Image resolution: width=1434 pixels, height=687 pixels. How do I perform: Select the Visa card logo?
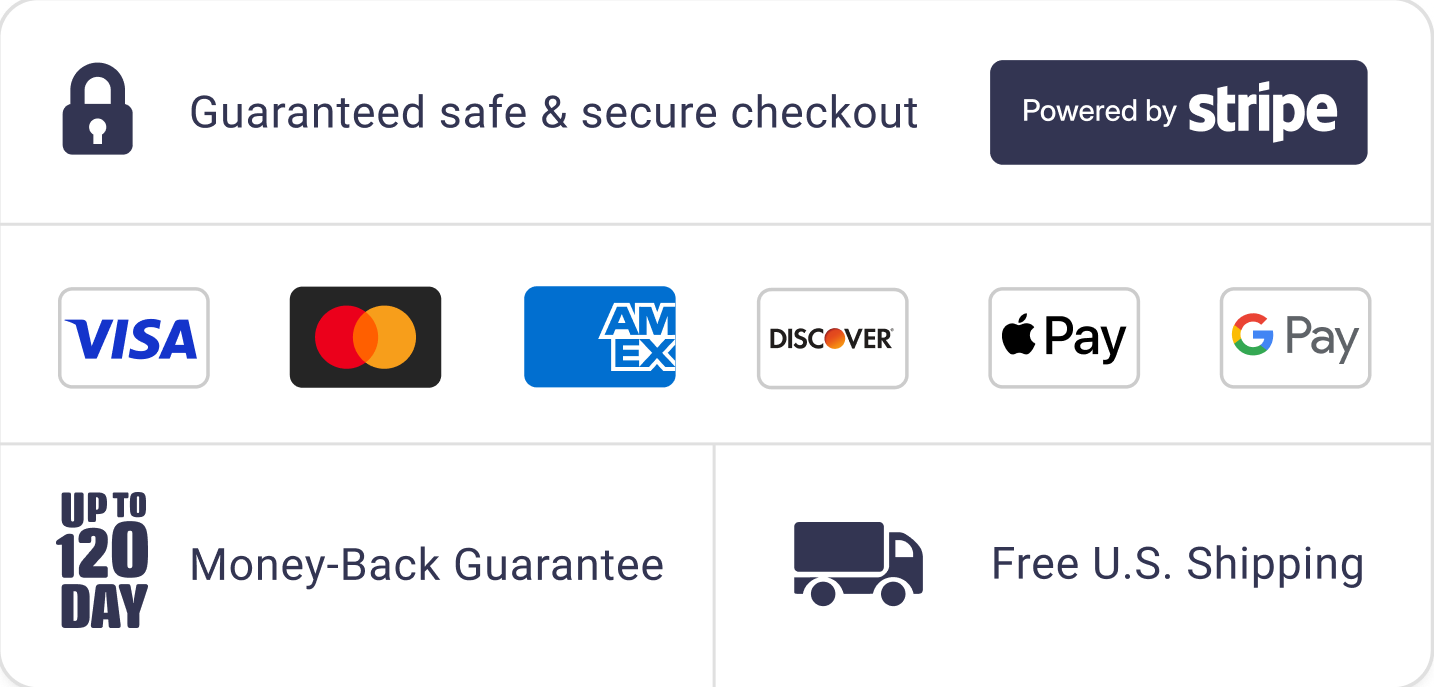pyautogui.click(x=133, y=338)
